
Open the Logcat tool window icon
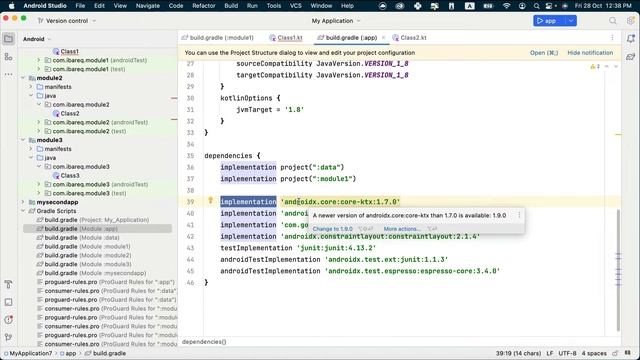[x=8, y=302]
